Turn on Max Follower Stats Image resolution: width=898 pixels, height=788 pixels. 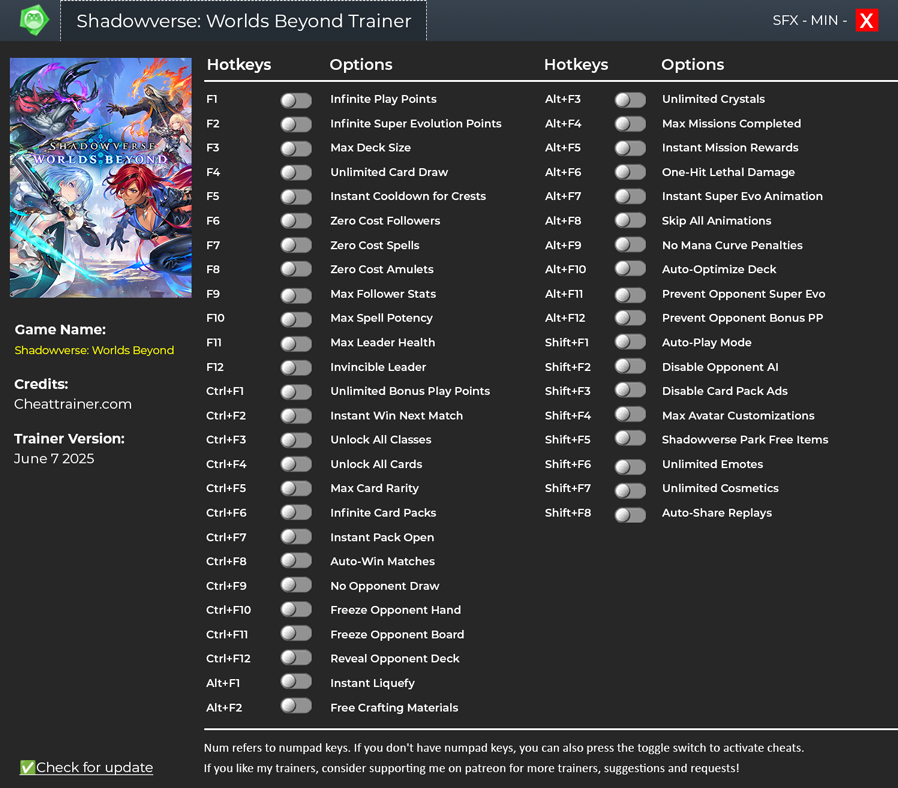(x=296, y=295)
